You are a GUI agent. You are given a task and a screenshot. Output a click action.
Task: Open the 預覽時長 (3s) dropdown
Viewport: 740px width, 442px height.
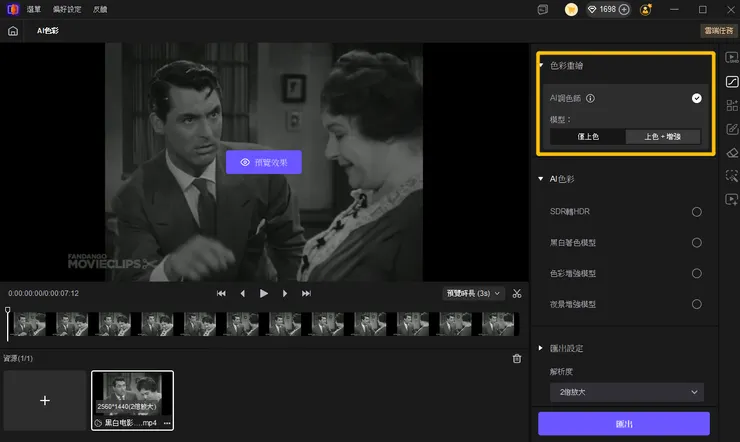[x=474, y=293]
